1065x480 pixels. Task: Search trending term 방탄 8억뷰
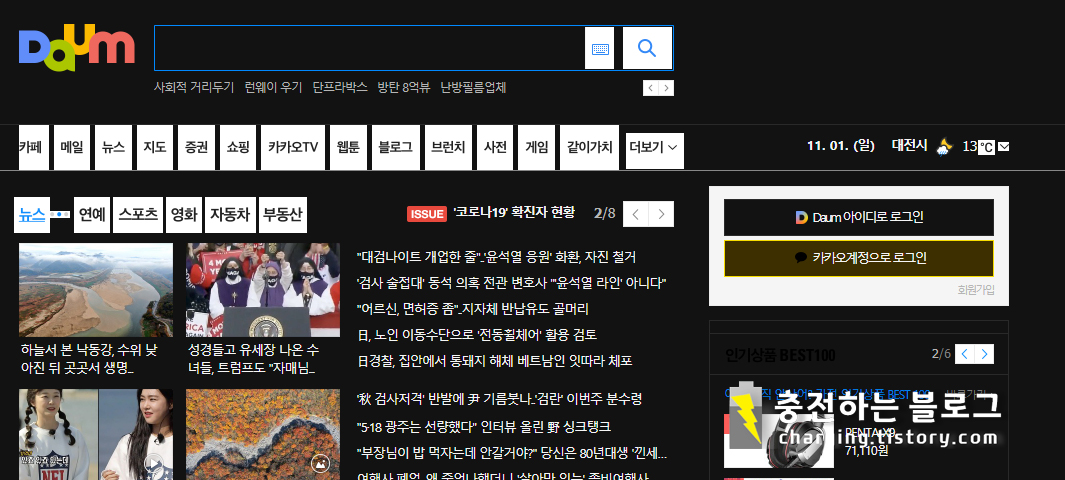click(x=403, y=88)
